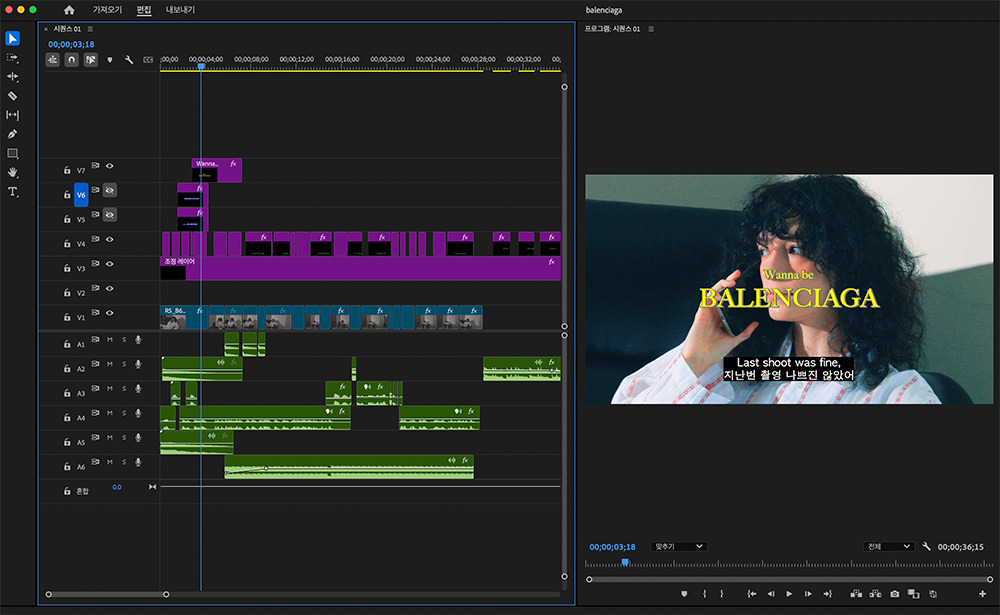Mark In point in program monitor
The width and height of the screenshot is (1000, 615).
tap(705, 594)
